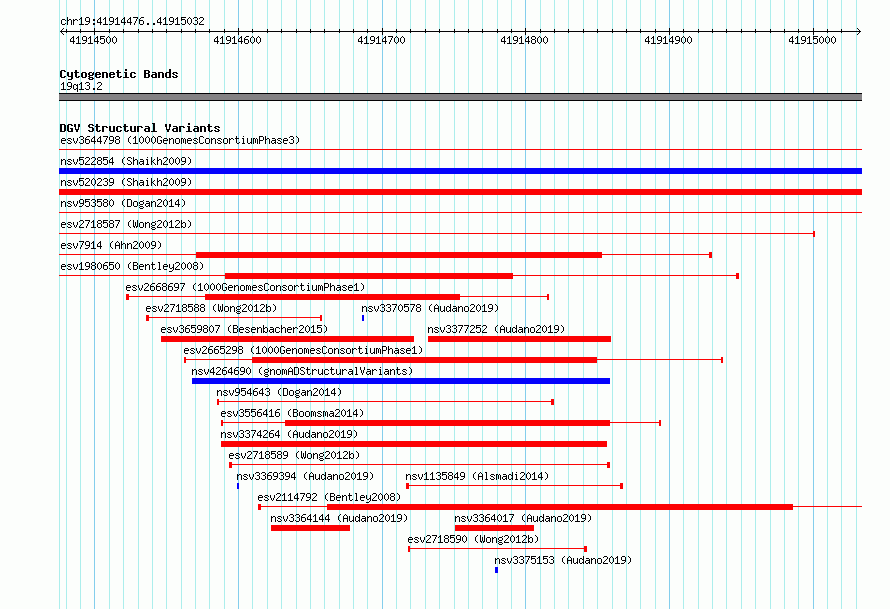890x609 pixels.
Task: Click ruler position 41915000
Action: coord(812,40)
